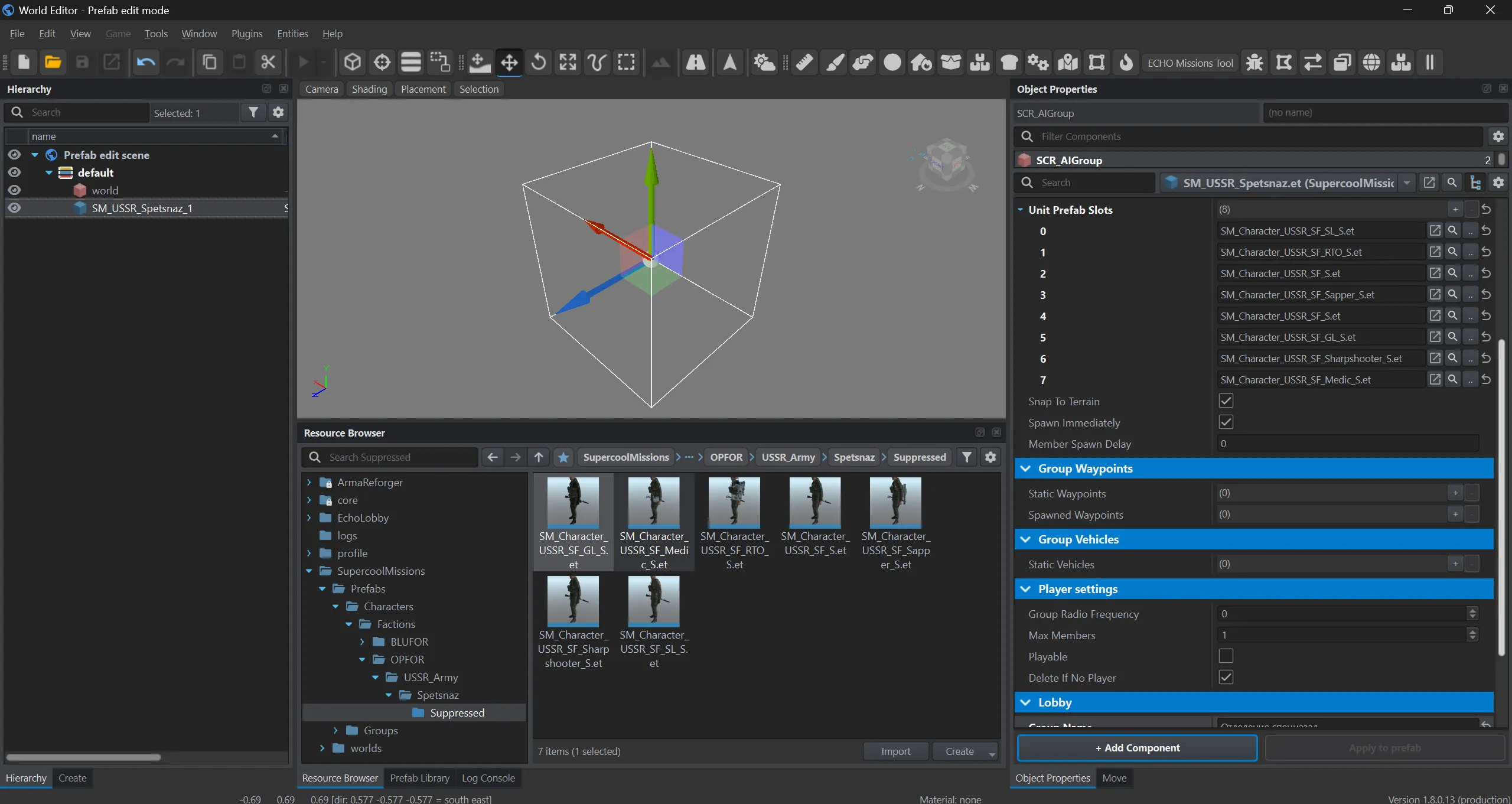The image size is (1512, 804).
Task: Hide the world entity
Action: [x=15, y=190]
